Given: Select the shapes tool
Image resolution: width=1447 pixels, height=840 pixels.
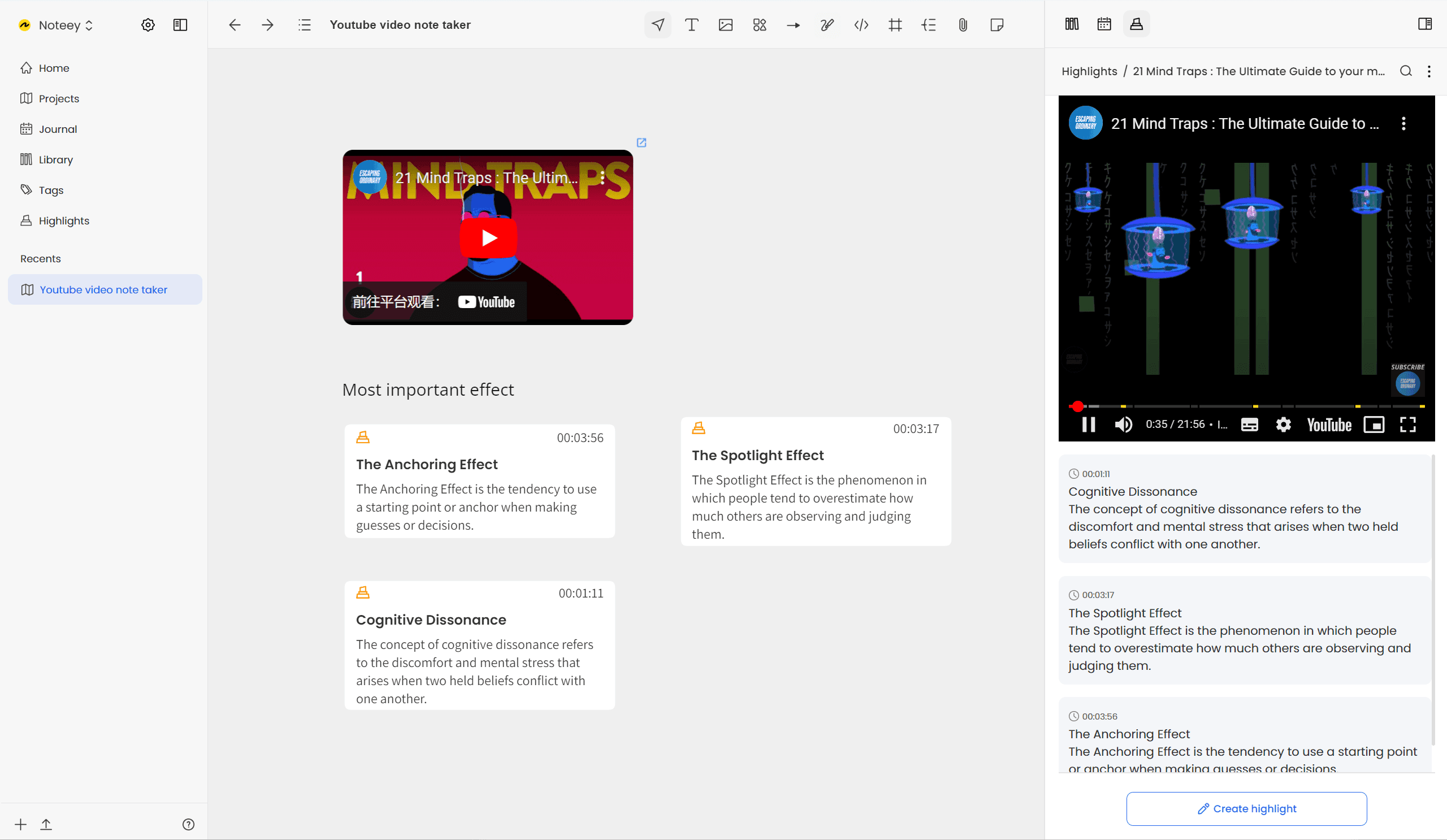Looking at the screenshot, I should coord(759,25).
